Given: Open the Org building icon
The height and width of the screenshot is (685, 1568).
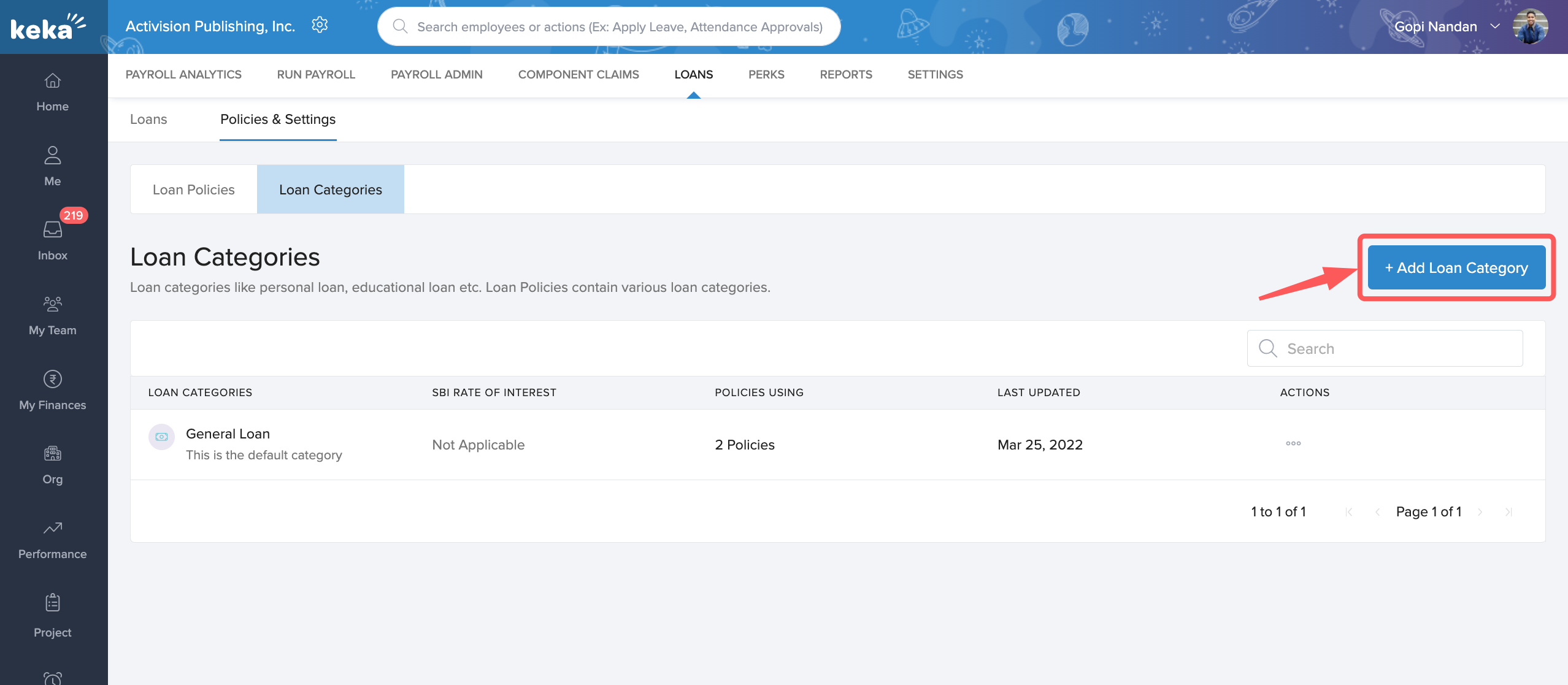Looking at the screenshot, I should pos(52,454).
